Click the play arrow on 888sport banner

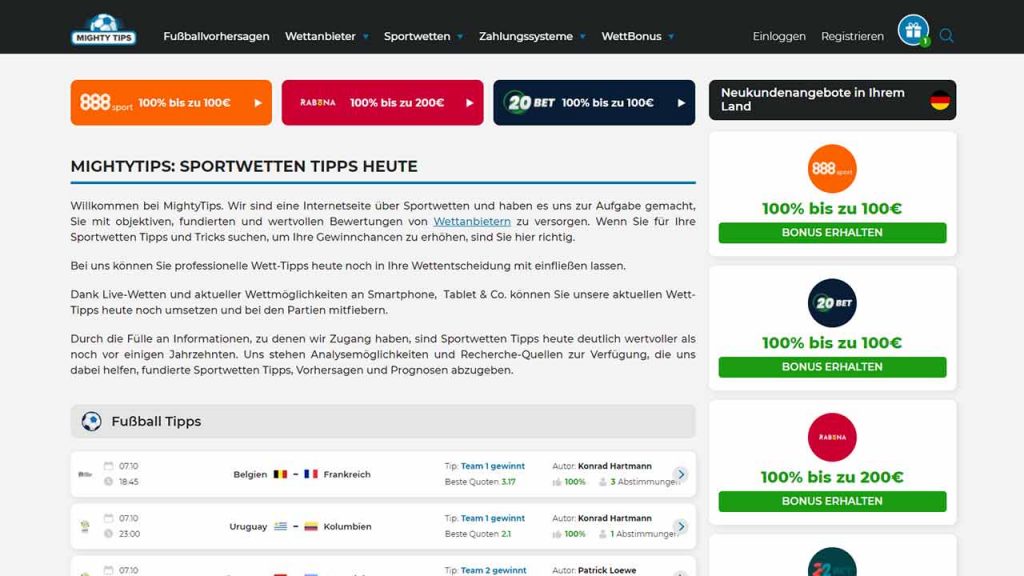point(258,103)
